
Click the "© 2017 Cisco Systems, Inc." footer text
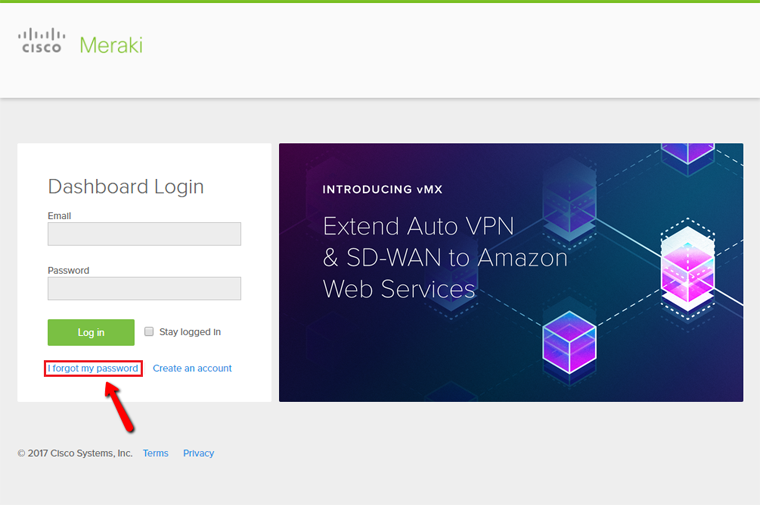click(75, 453)
